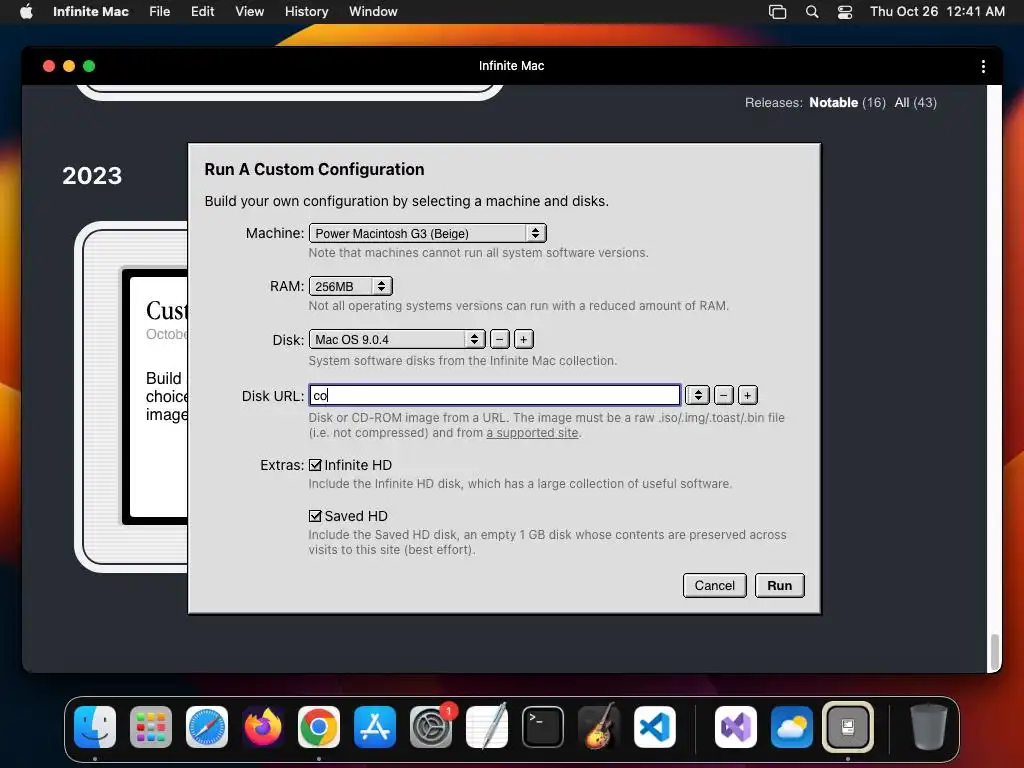This screenshot has width=1024, height=768.
Task: Click the page vertical scrollbar thumb
Action: pyautogui.click(x=995, y=651)
